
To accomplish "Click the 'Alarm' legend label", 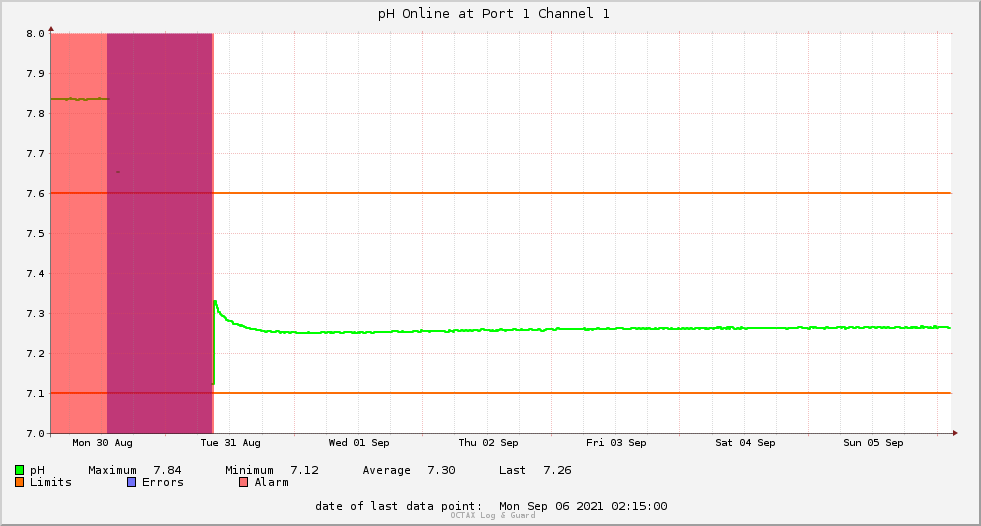I will tap(272, 482).
